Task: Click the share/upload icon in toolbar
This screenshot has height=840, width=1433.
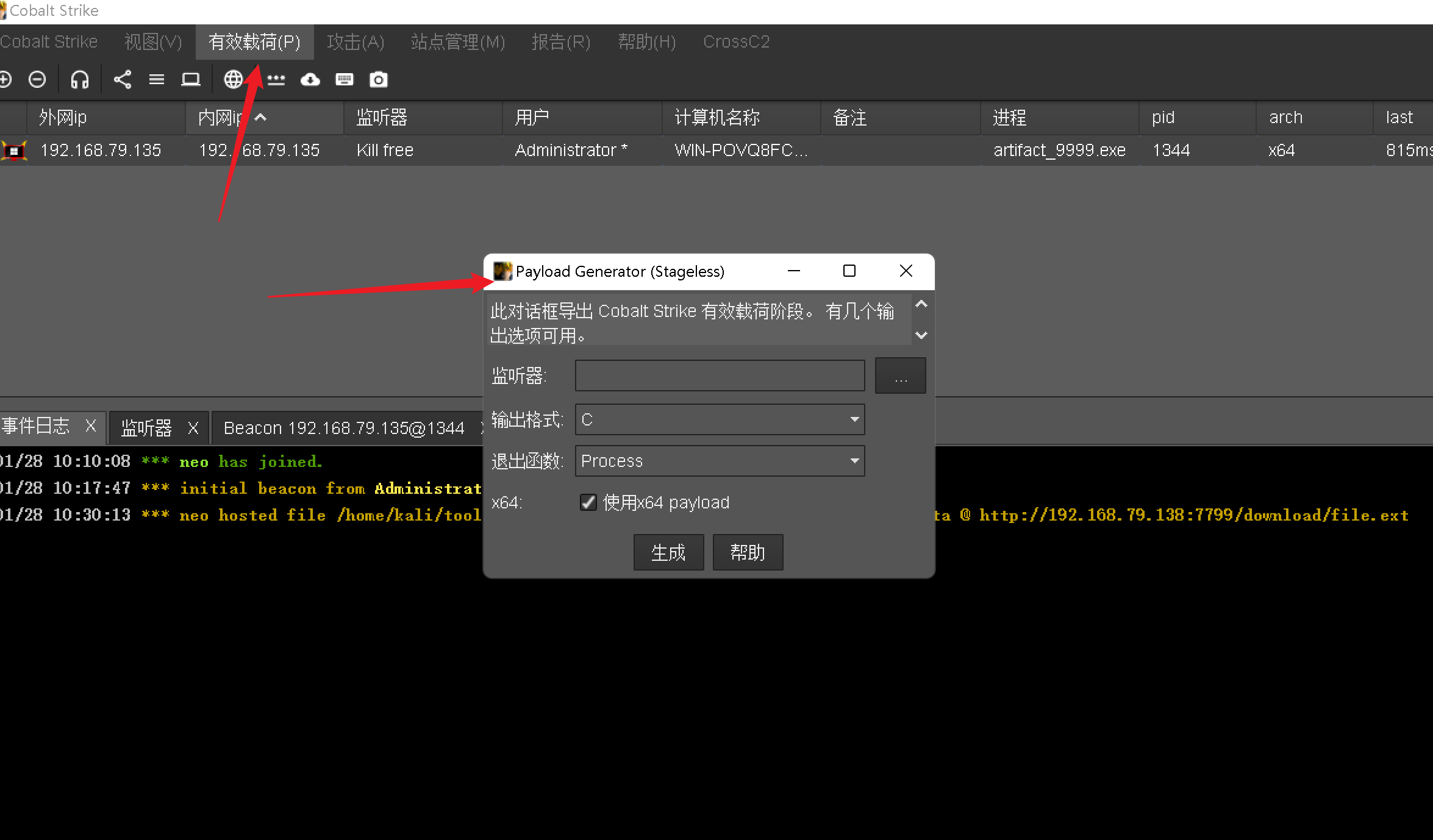Action: pos(120,80)
